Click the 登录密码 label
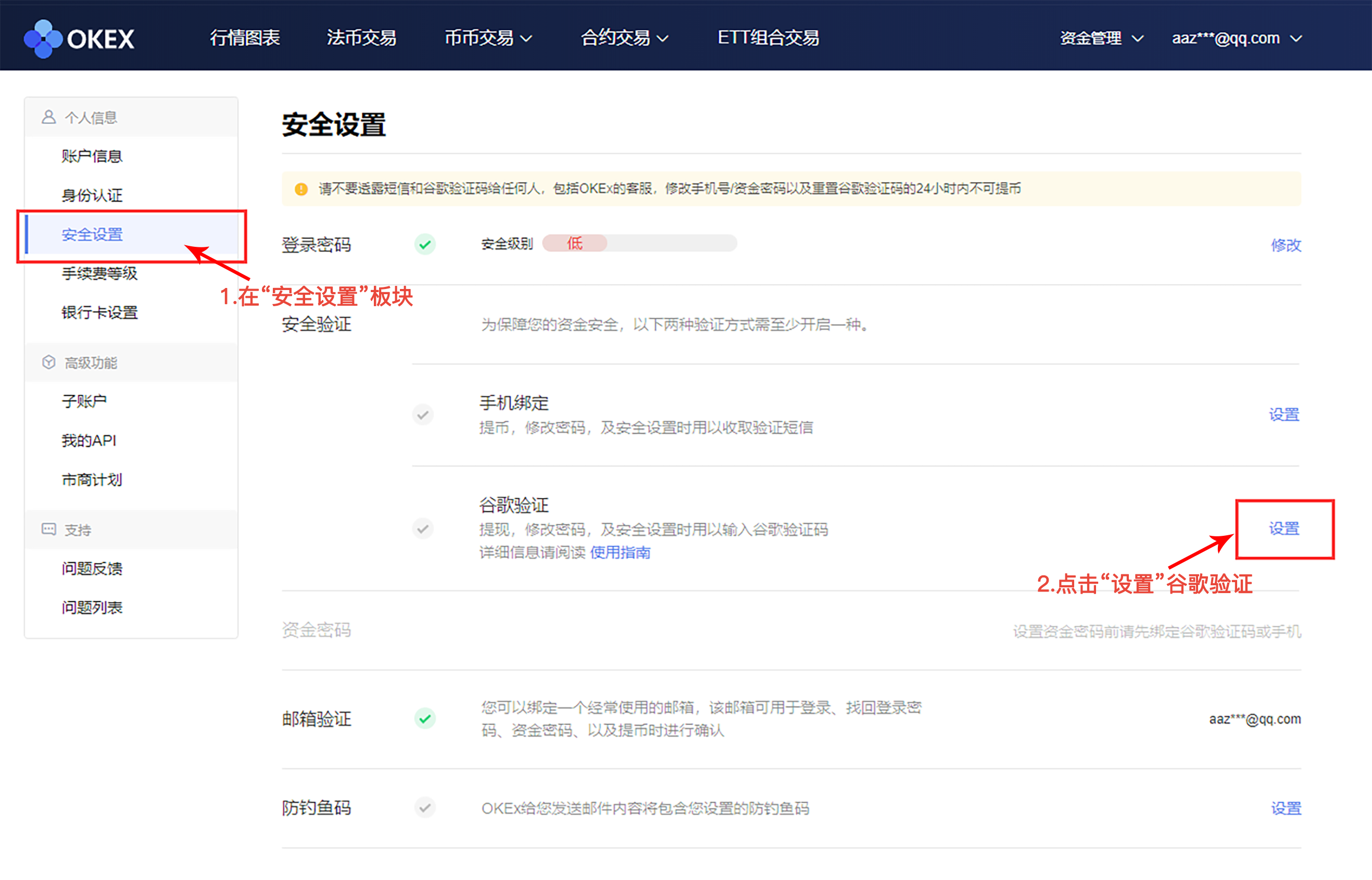The height and width of the screenshot is (880, 1372). click(317, 245)
